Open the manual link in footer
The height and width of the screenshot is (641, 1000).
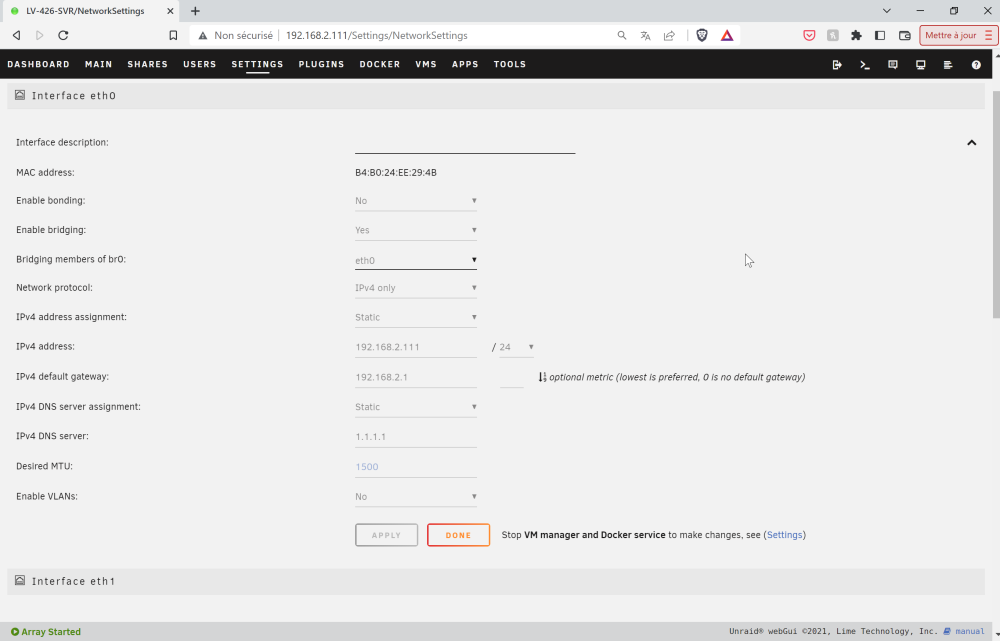[x=969, y=631]
